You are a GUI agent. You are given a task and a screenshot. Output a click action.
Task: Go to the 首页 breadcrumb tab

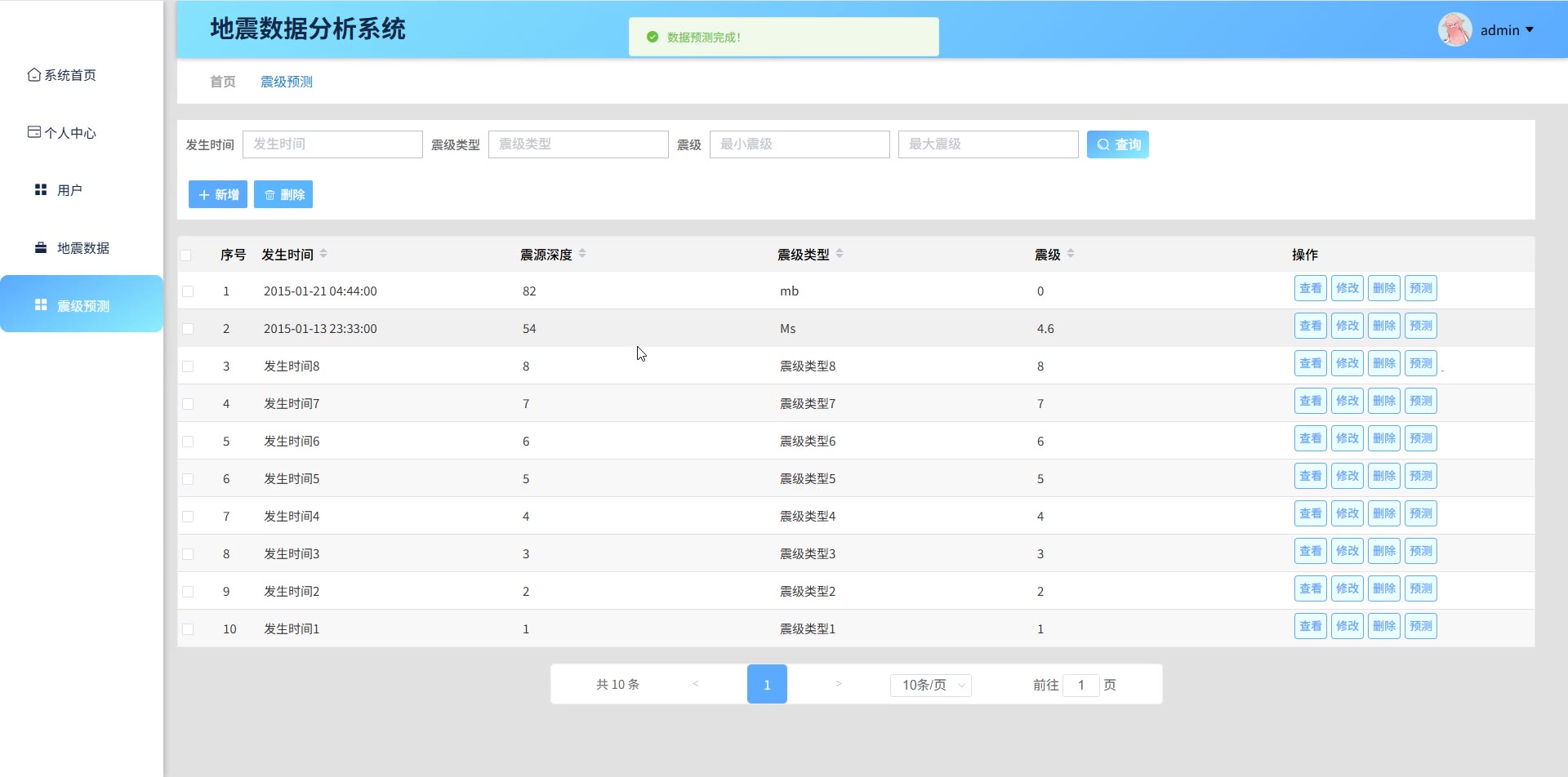click(x=222, y=82)
